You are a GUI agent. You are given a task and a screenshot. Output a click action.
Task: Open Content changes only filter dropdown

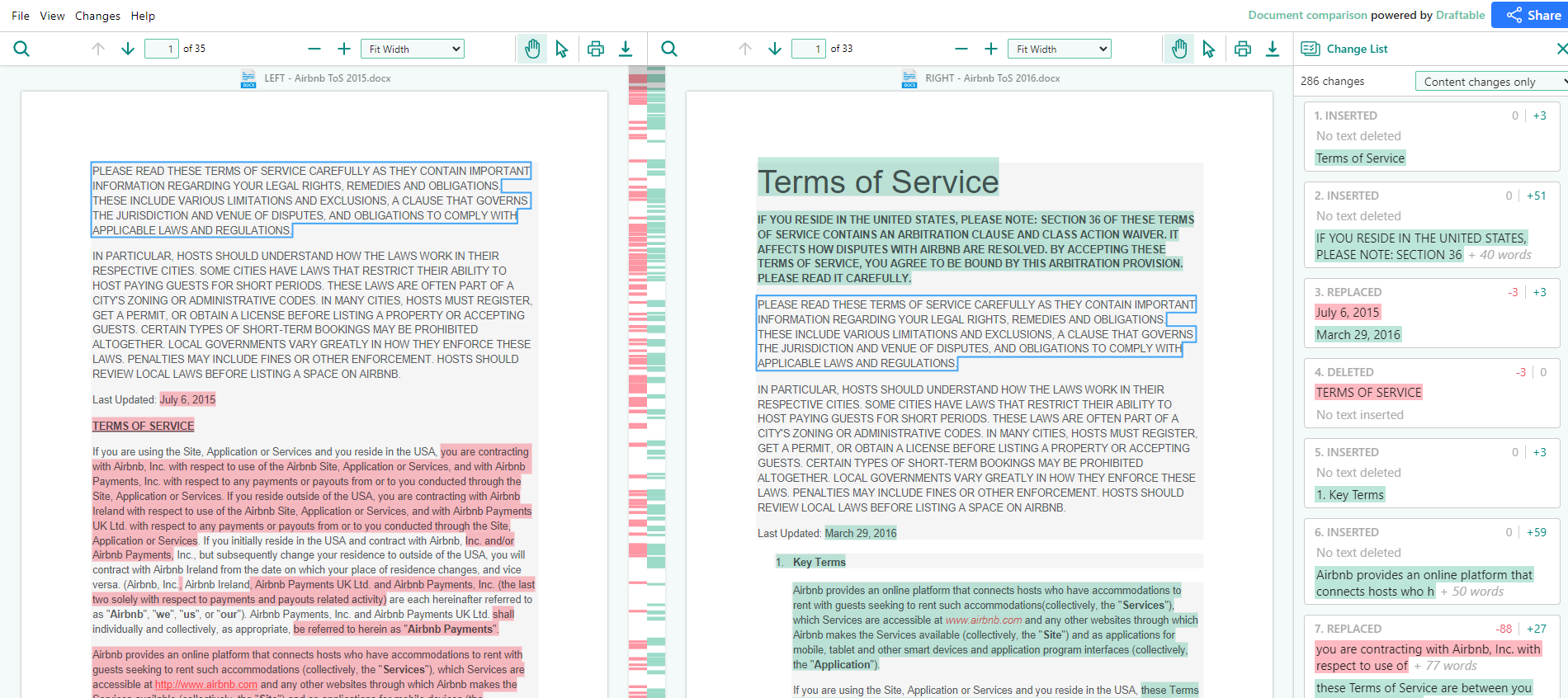tap(1492, 81)
